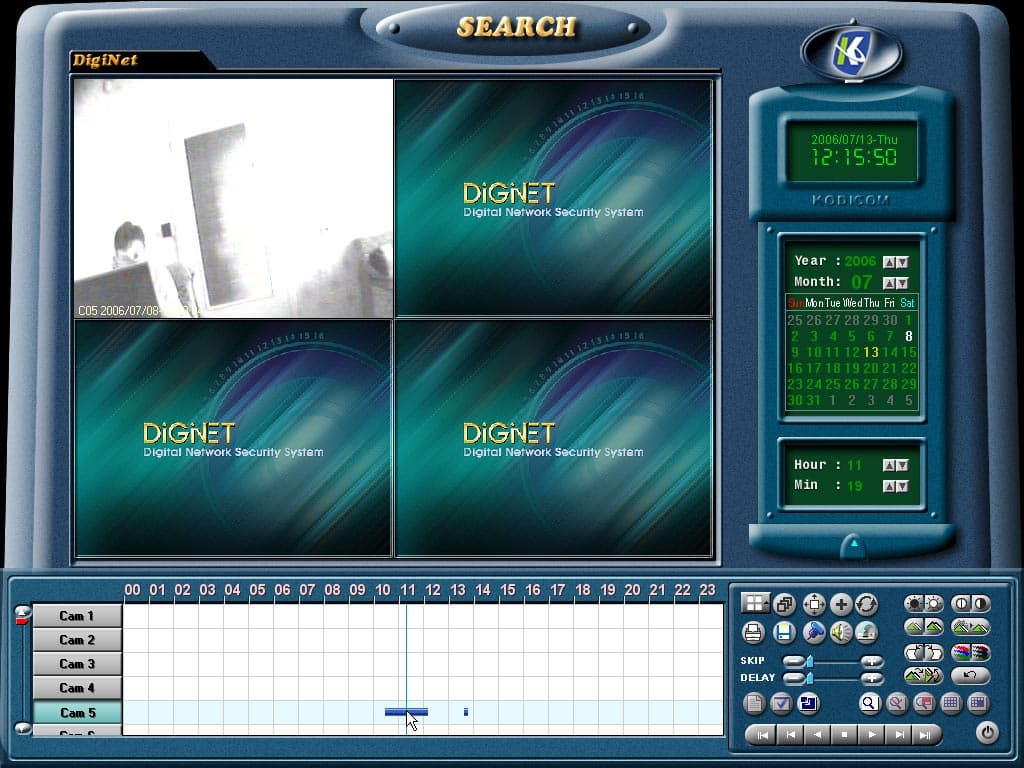The image size is (1024, 768).
Task: Save the snapshot using the floppy disk icon
Action: tap(784, 632)
